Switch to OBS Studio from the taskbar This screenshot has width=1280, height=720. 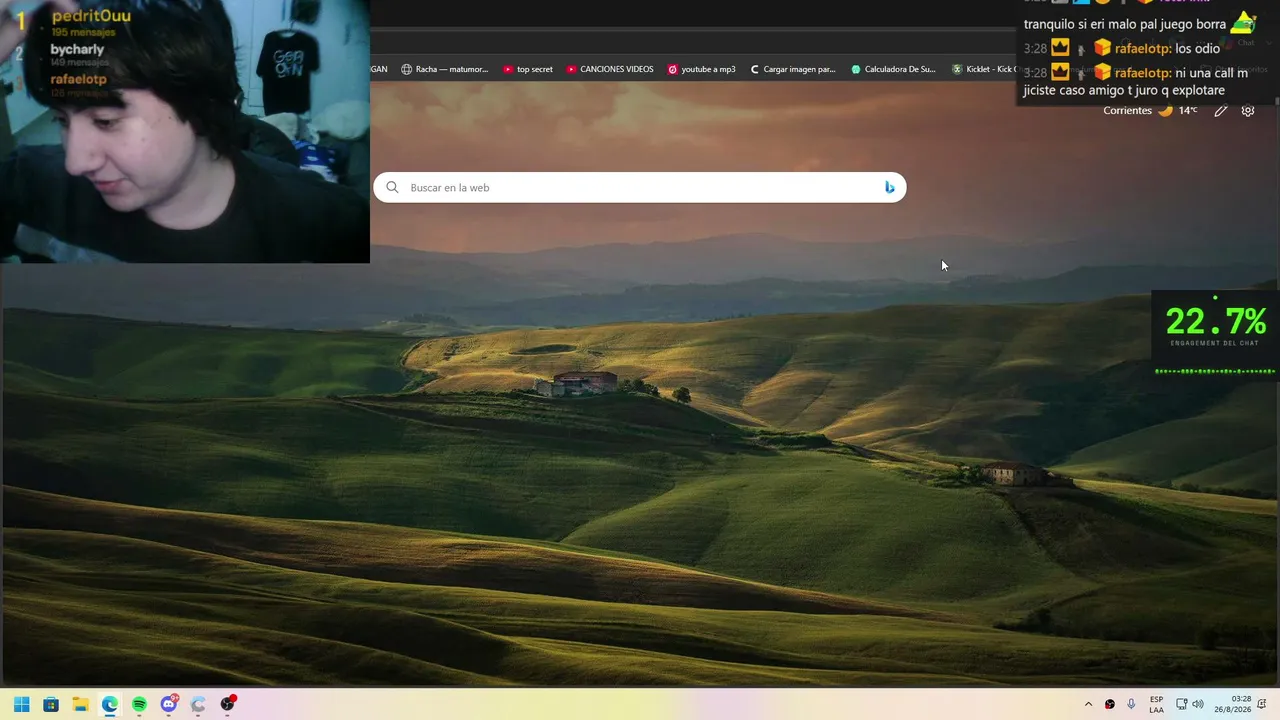pyautogui.click(x=228, y=704)
